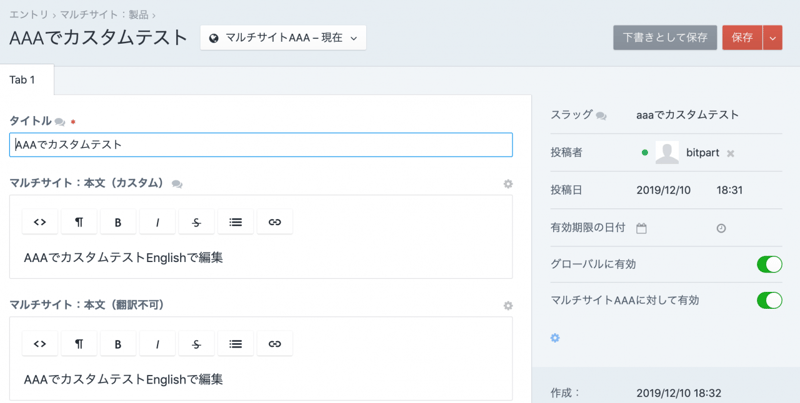This screenshot has width=800, height=403.
Task: Go to エントリ in the breadcrumb
Action: (x=28, y=14)
